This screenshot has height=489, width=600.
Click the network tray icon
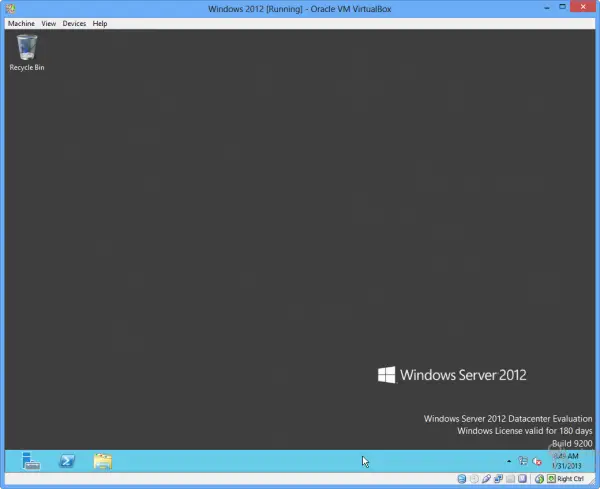[x=523, y=461]
